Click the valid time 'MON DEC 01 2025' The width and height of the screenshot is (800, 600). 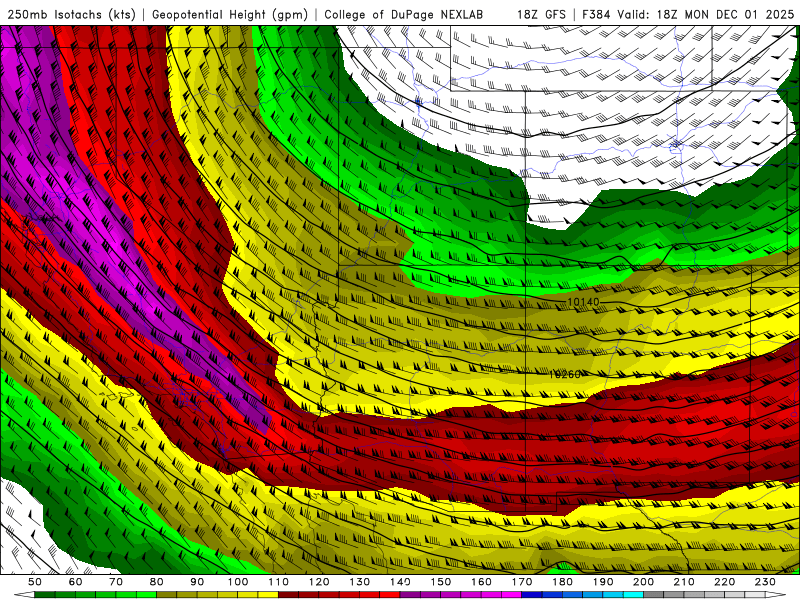click(x=739, y=15)
